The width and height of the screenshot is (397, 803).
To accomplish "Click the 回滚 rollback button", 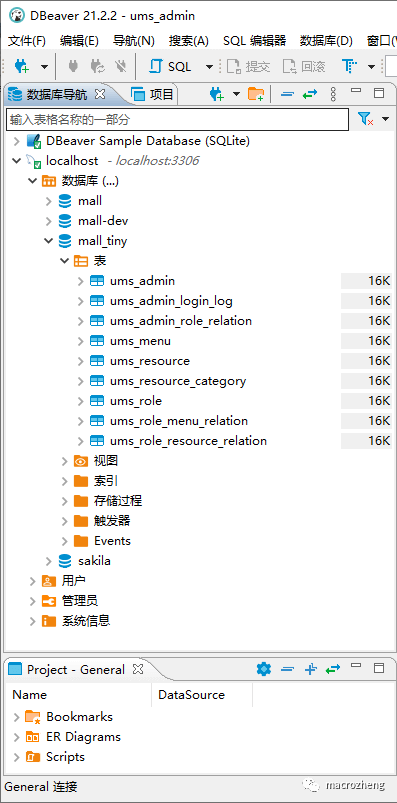I will click(x=304, y=67).
